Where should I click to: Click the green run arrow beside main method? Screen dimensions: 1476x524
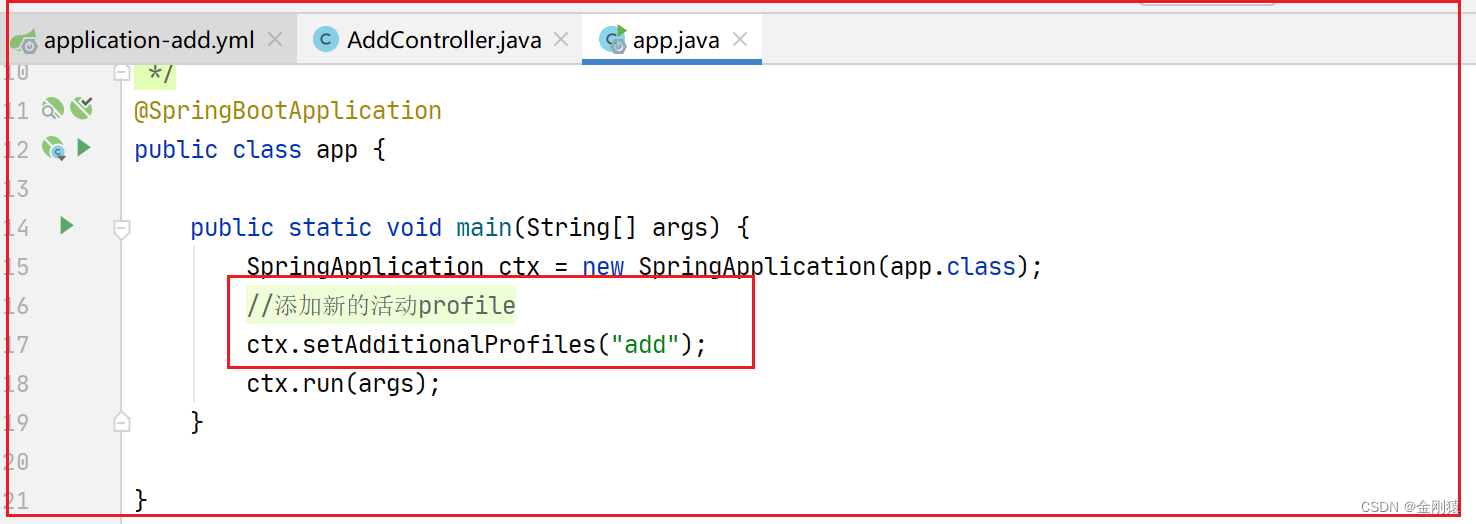[x=66, y=225]
